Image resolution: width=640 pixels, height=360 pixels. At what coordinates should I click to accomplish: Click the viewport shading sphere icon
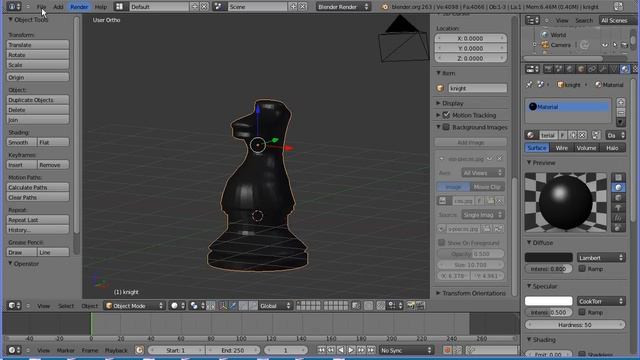click(x=177, y=306)
